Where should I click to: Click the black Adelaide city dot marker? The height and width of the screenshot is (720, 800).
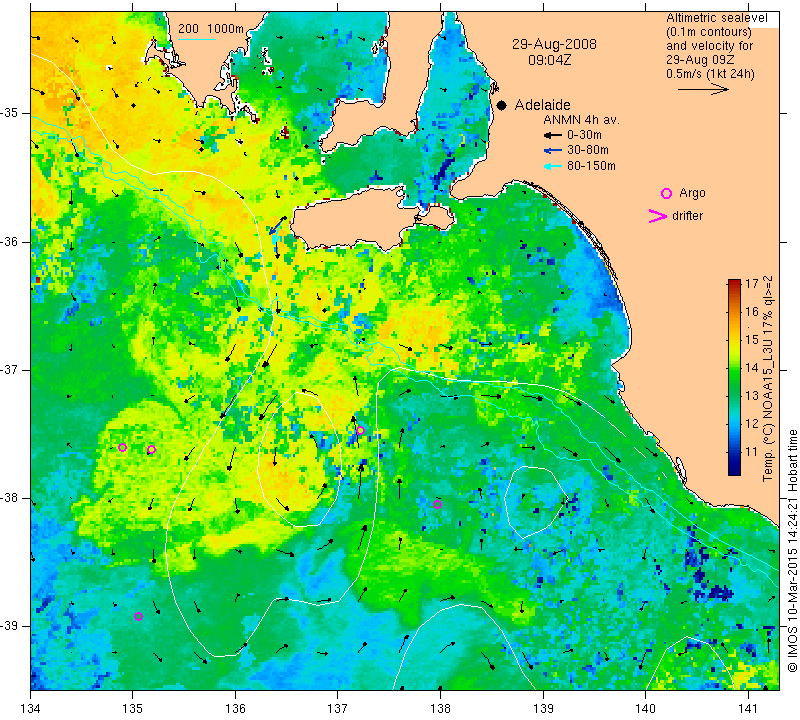coord(502,105)
